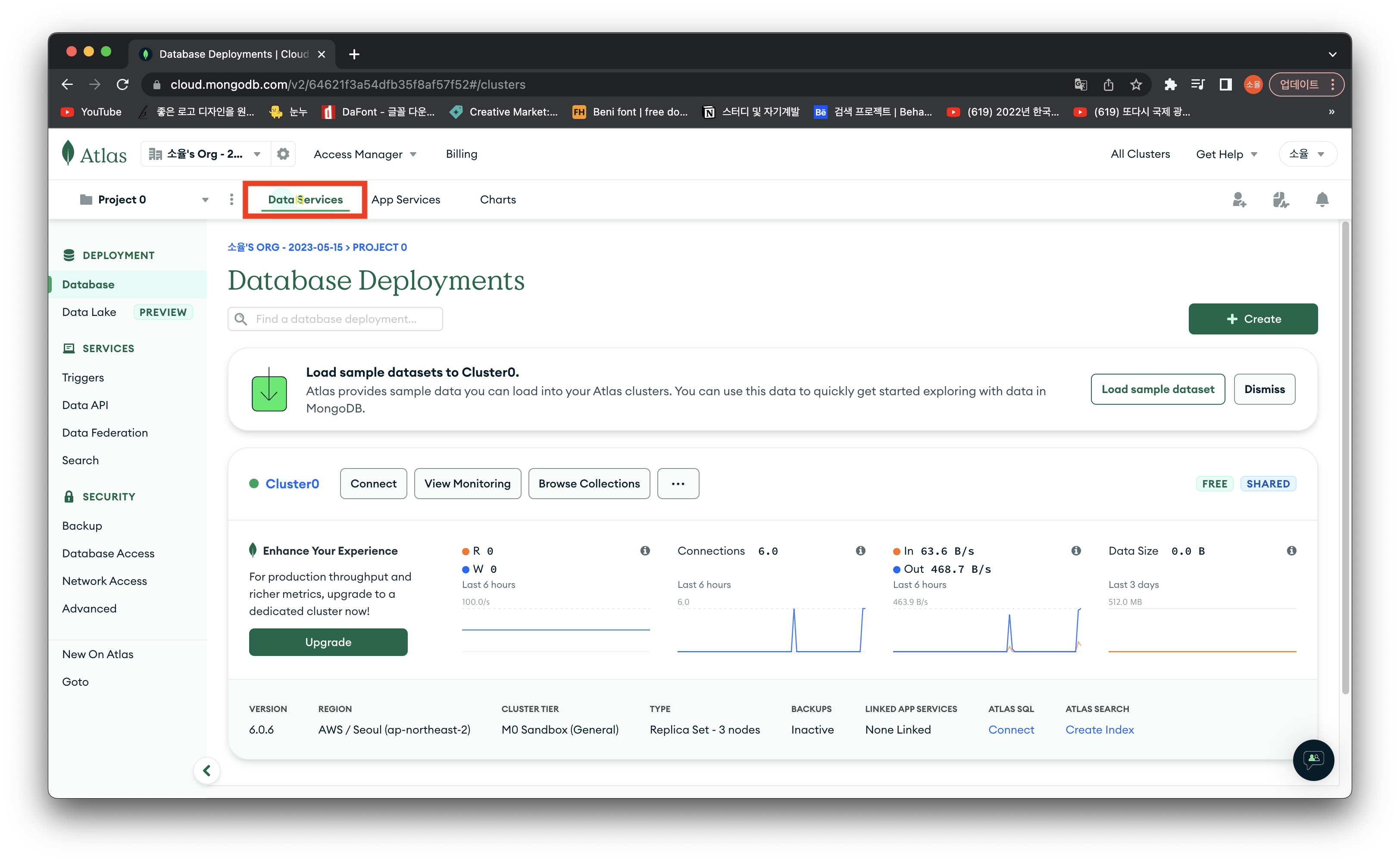Open the Creative Market bookmark
This screenshot has width=1400, height=862.
(x=504, y=112)
